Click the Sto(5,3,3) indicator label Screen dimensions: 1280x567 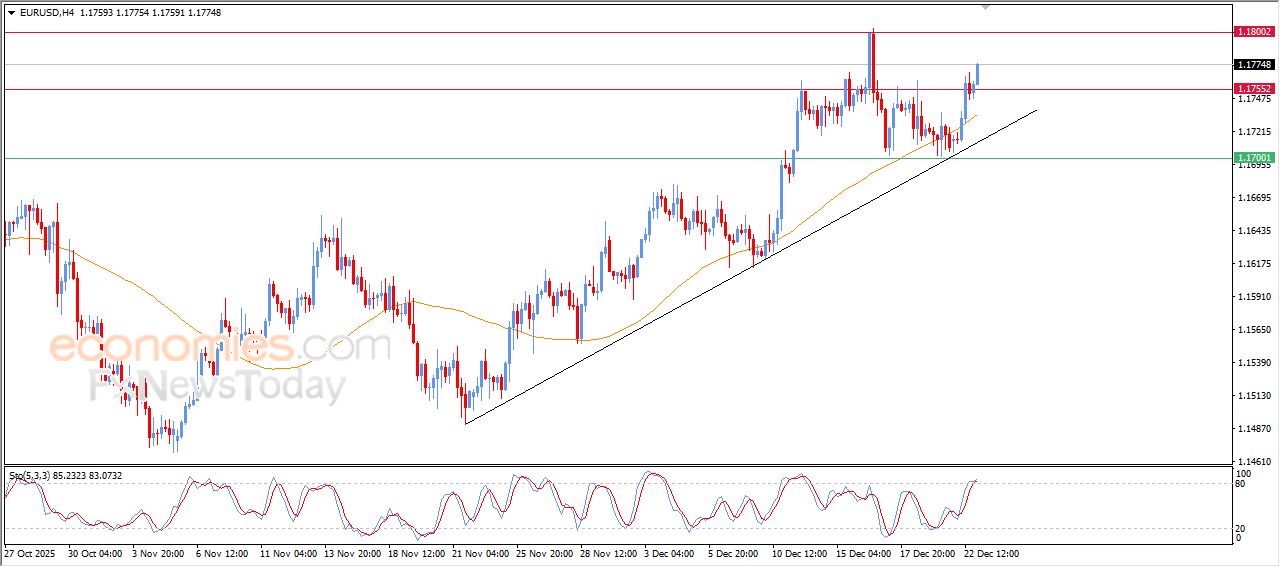[30, 476]
